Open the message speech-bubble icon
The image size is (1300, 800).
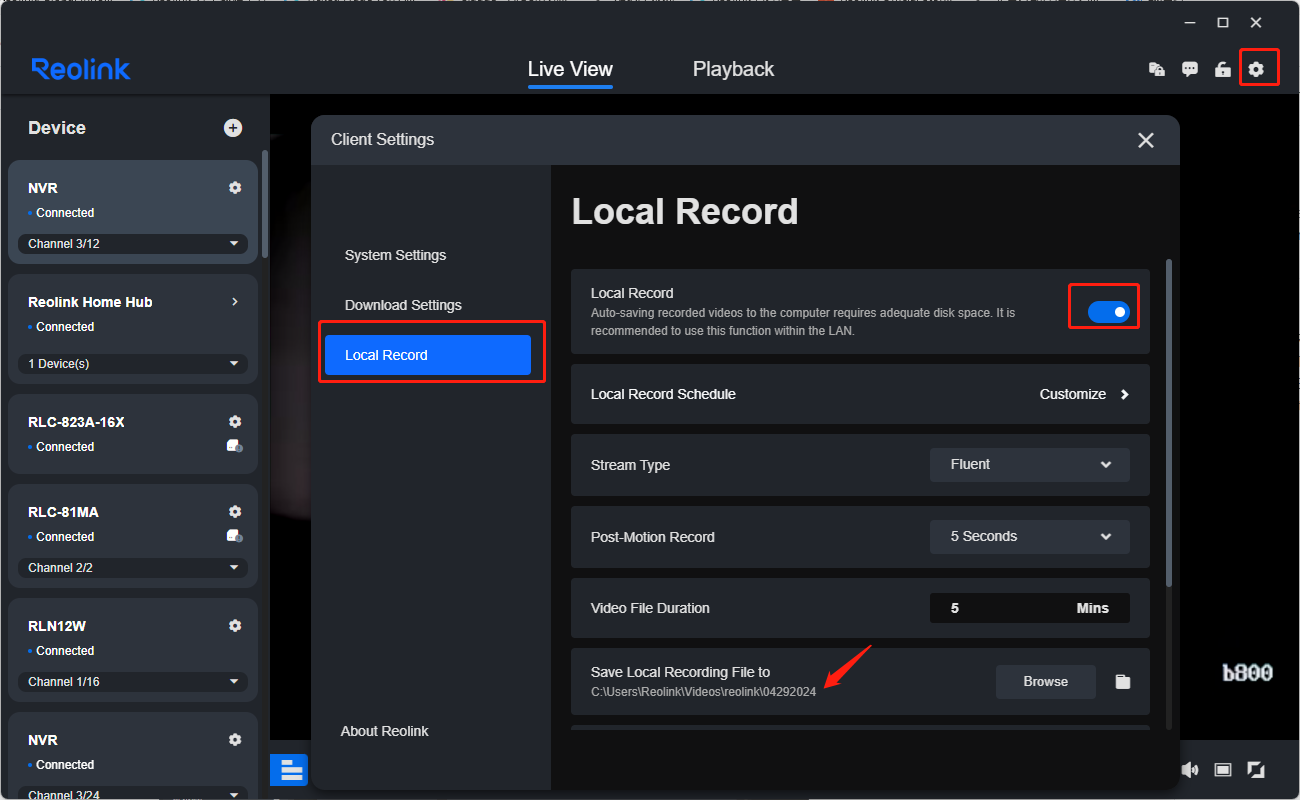(1189, 69)
